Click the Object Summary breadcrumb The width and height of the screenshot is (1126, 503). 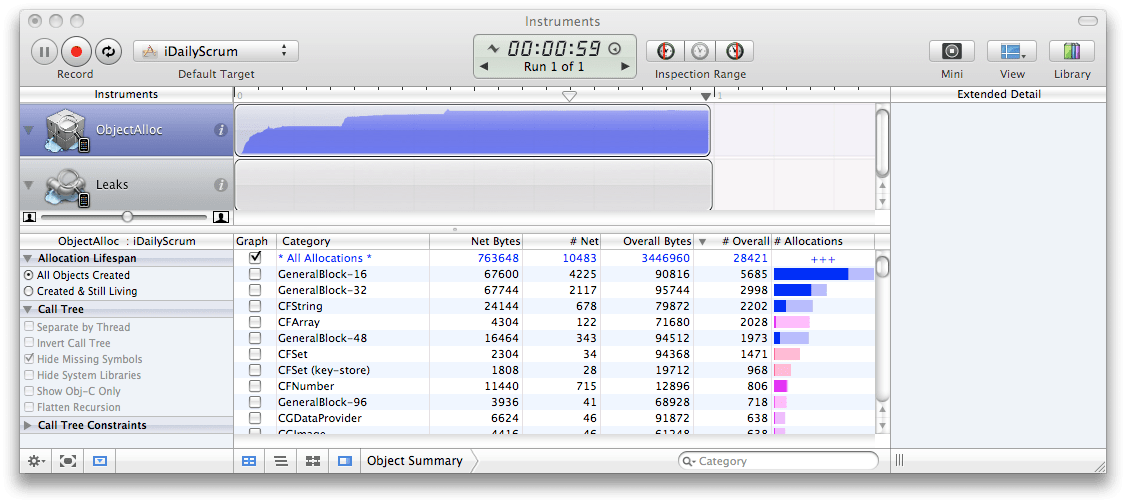pos(414,461)
